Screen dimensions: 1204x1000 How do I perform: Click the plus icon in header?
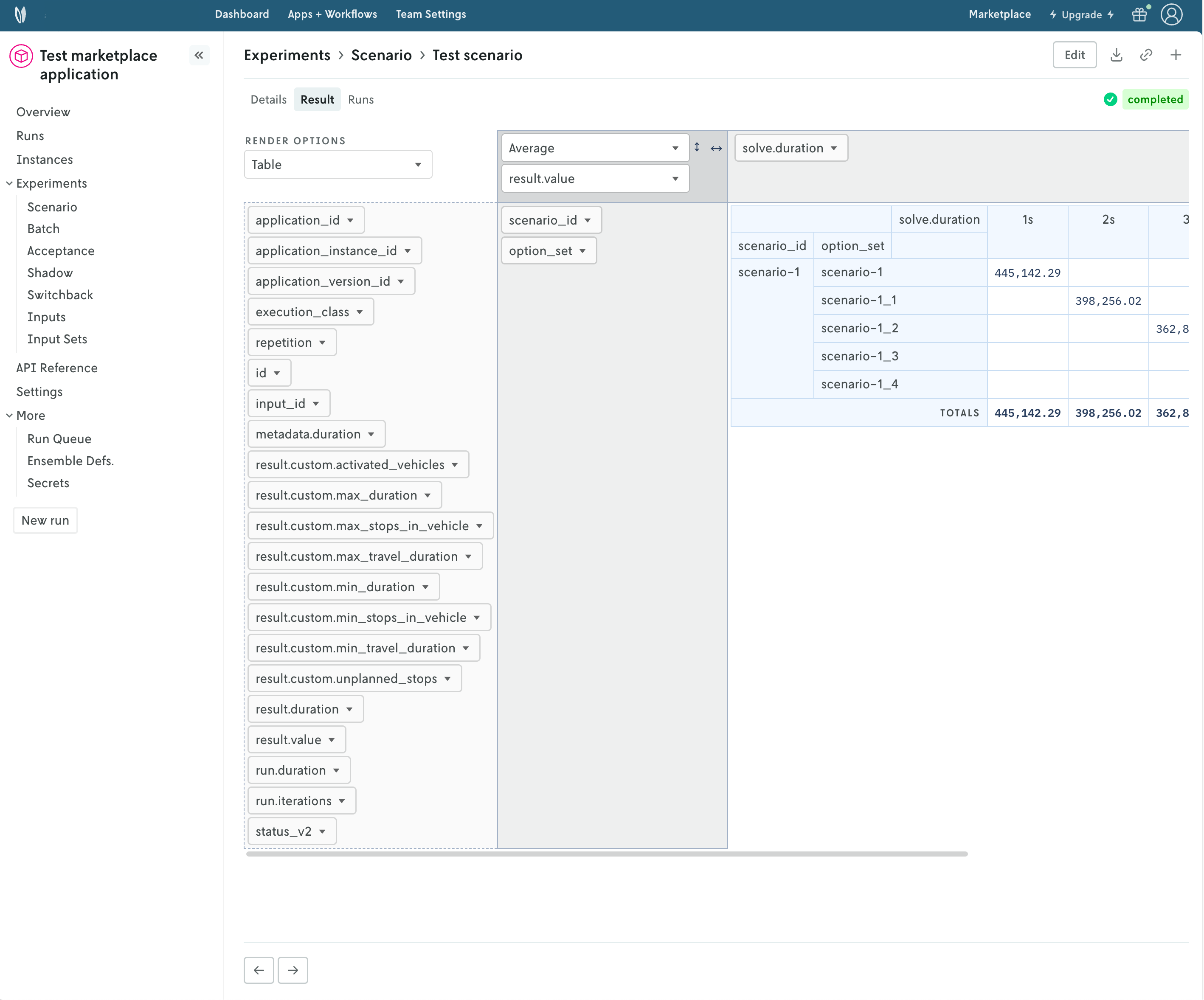[x=1175, y=55]
